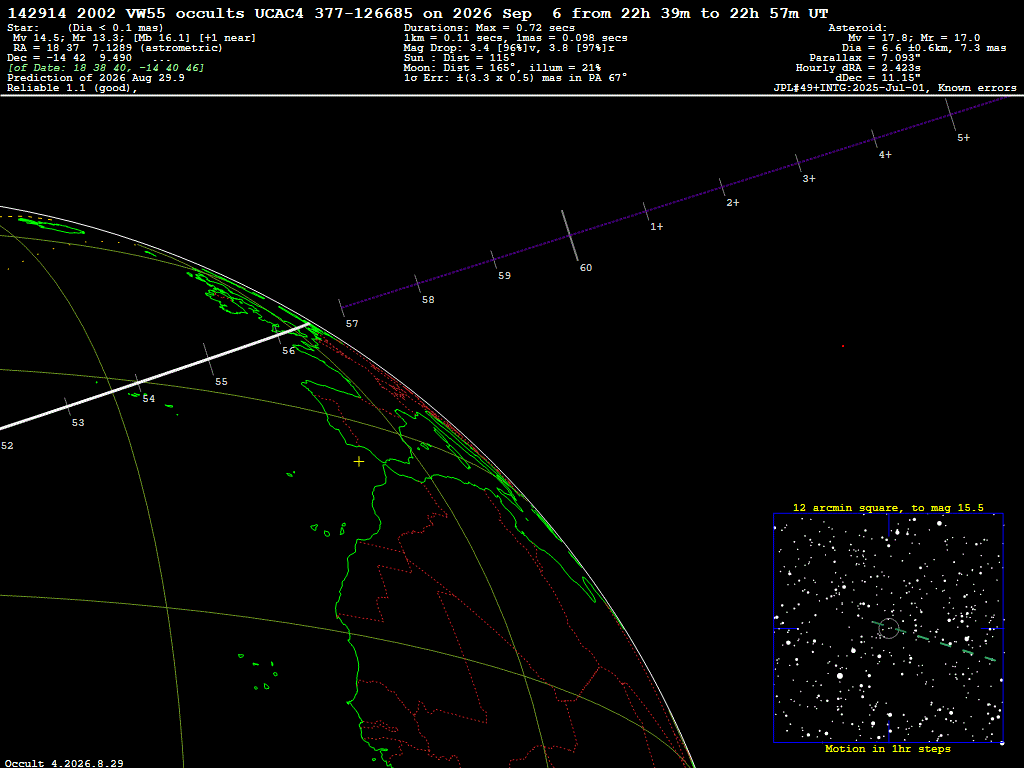Viewport: 1024px width, 768px height.
Task: Click the 12 arcmin star chart thumbnail
Action: (888, 628)
